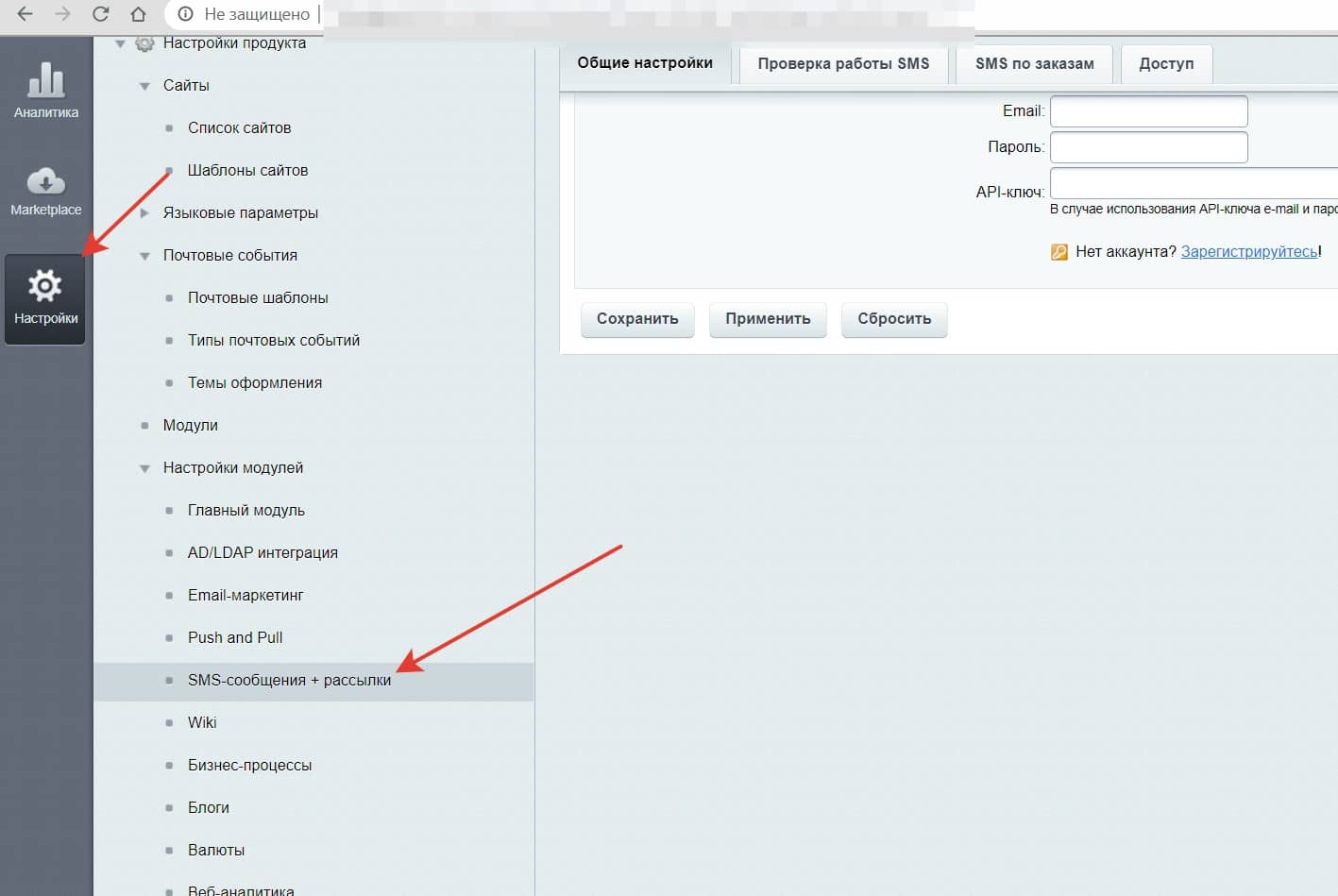The width and height of the screenshot is (1338, 896).
Task: Click the gear icon beside Настройки продукта
Action: [144, 42]
